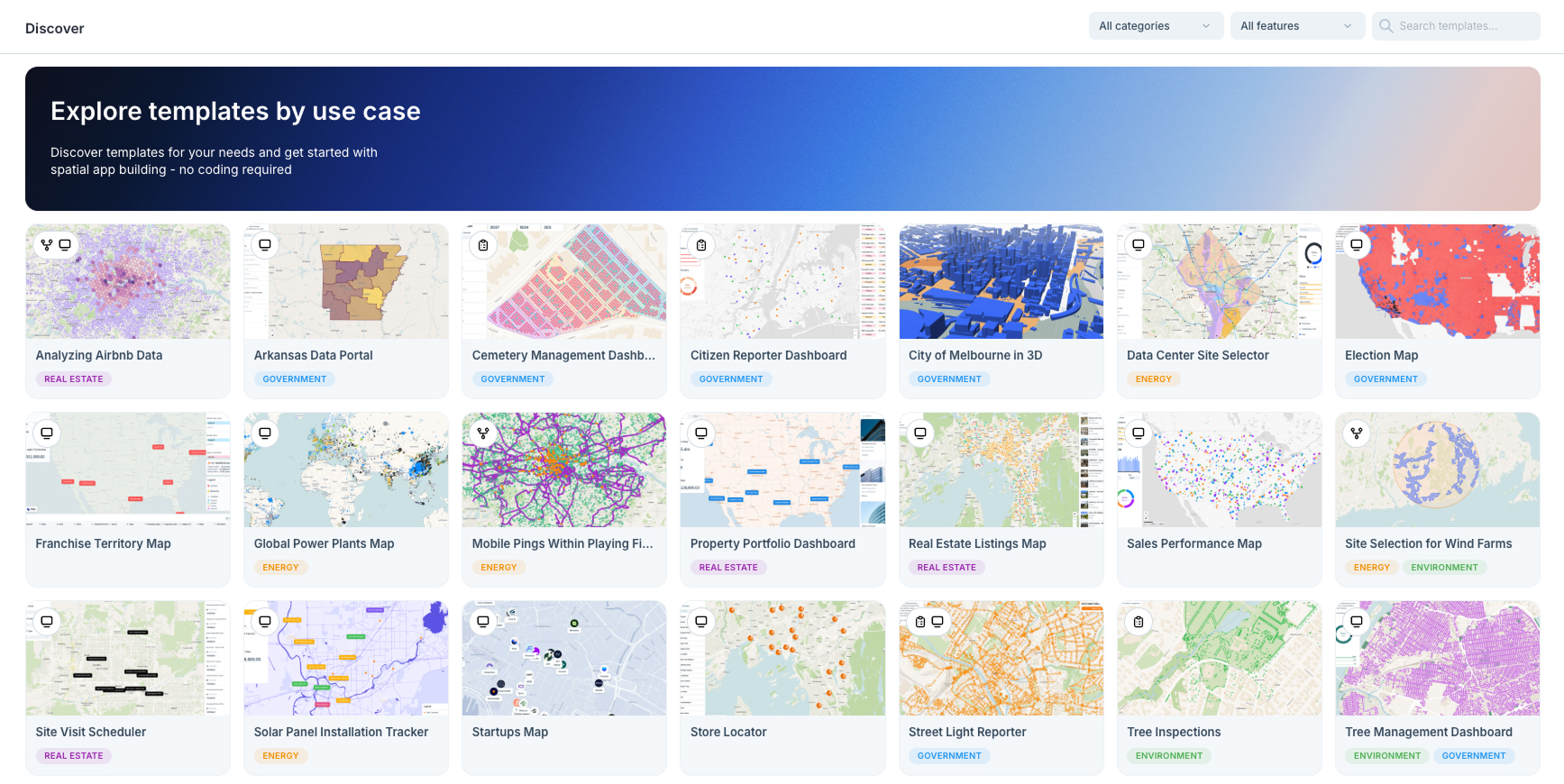Click the magnifier icon in the search box
Viewport: 1564px width, 784px height.
click(x=1386, y=26)
